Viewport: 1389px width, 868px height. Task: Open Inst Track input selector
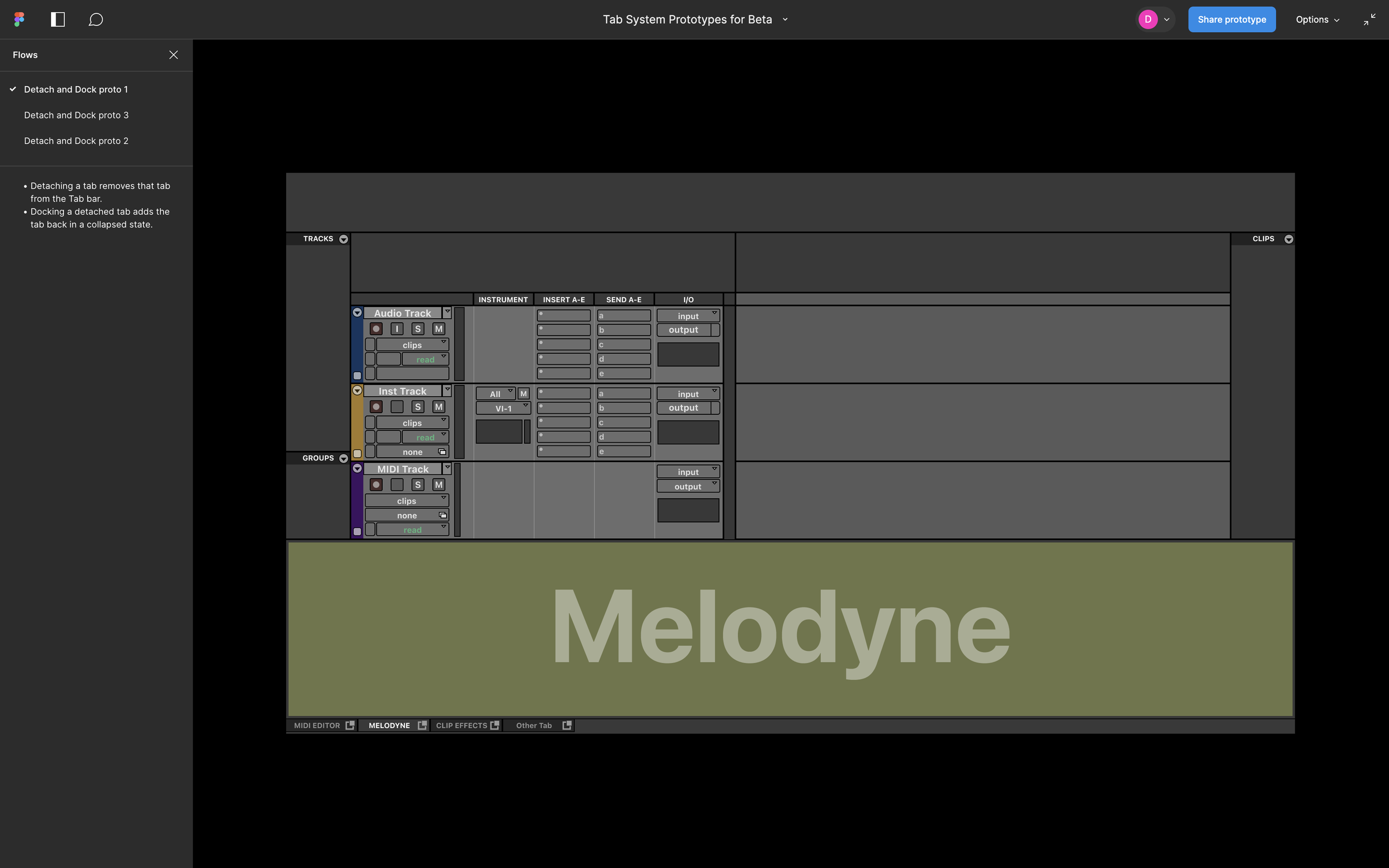coord(688,394)
